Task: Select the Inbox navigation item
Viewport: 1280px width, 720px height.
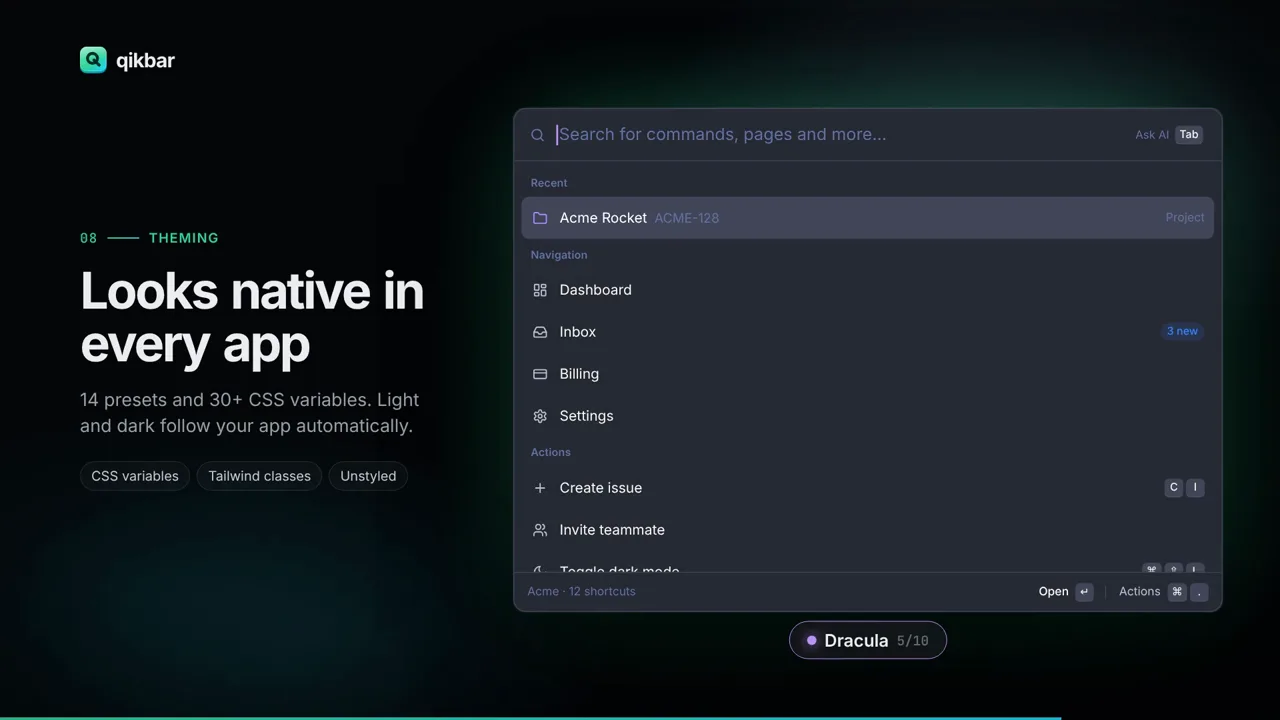Action: pos(867,332)
